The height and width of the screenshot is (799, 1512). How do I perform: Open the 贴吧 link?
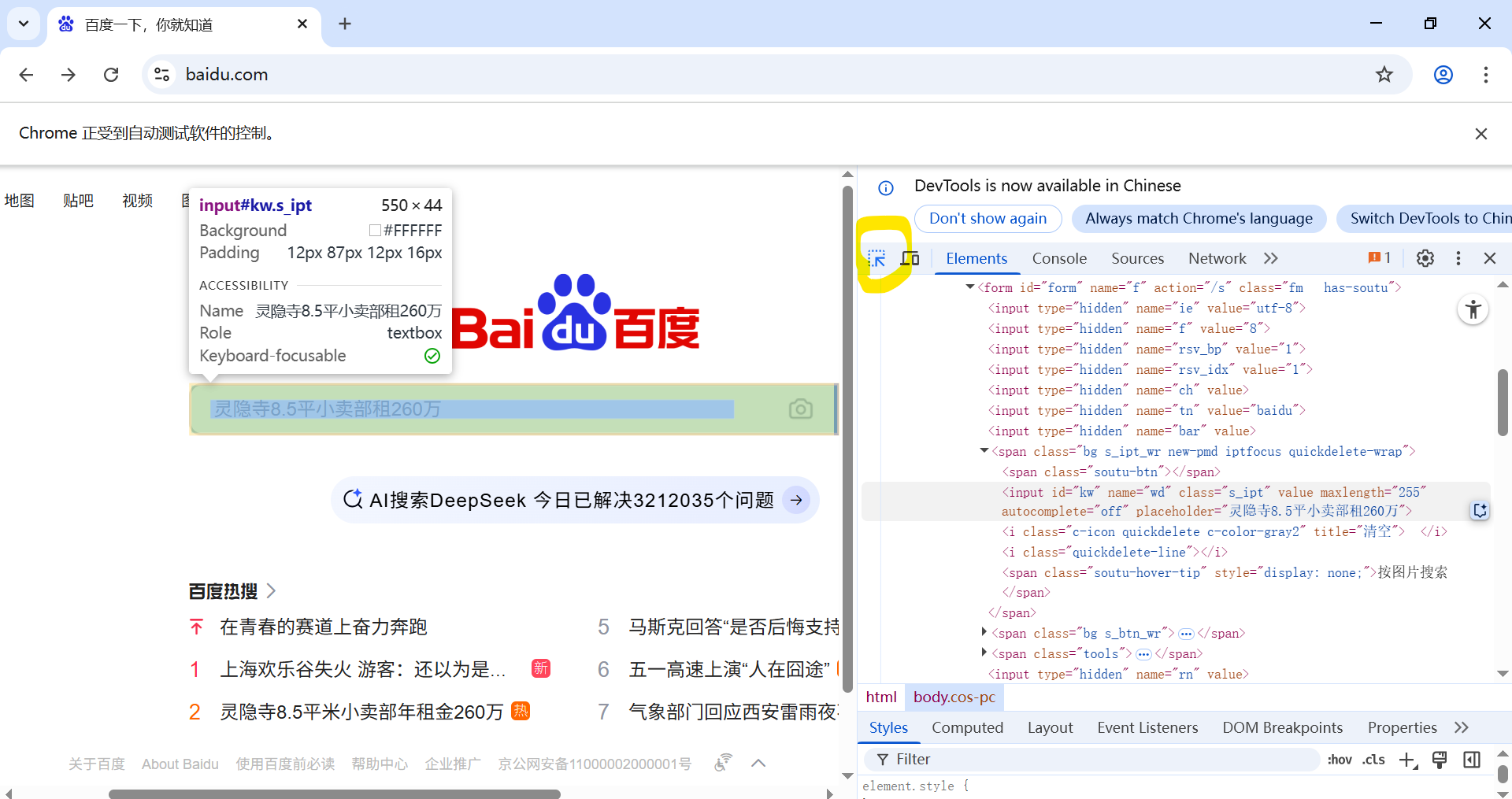tap(78, 201)
